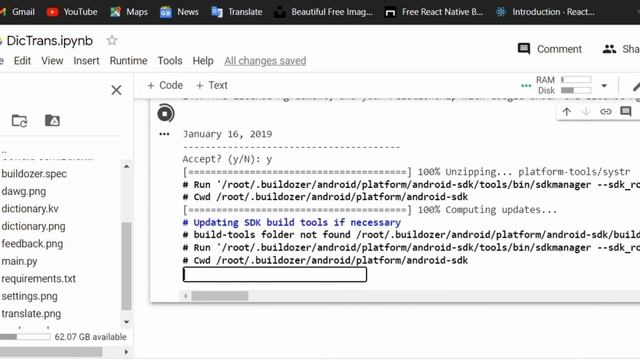The width and height of the screenshot is (640, 360).
Task: Open Introduction - React bookmark
Action: point(545,12)
